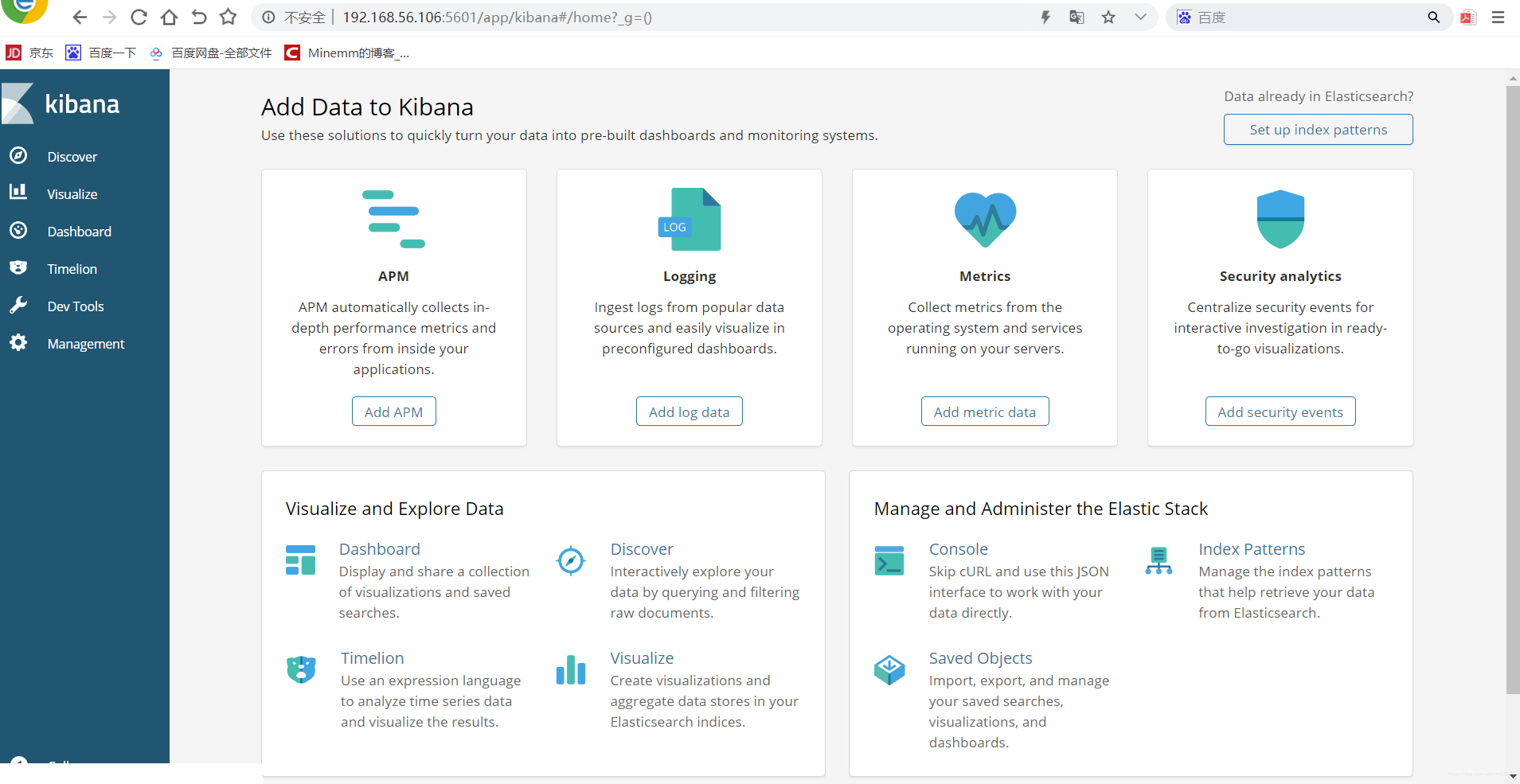This screenshot has width=1520, height=784.
Task: Click the PDF extension icon
Action: point(1468,17)
